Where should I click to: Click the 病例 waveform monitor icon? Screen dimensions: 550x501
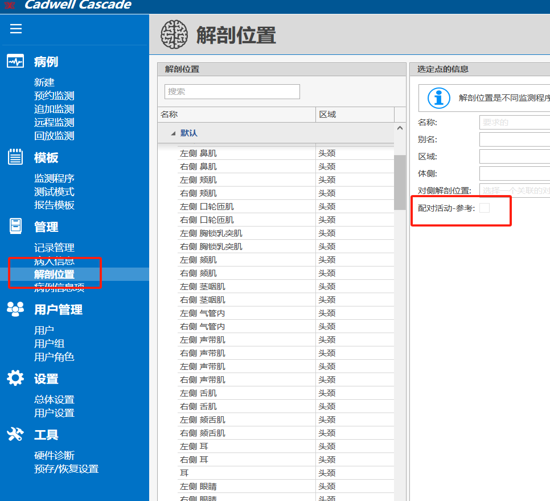(x=15, y=61)
